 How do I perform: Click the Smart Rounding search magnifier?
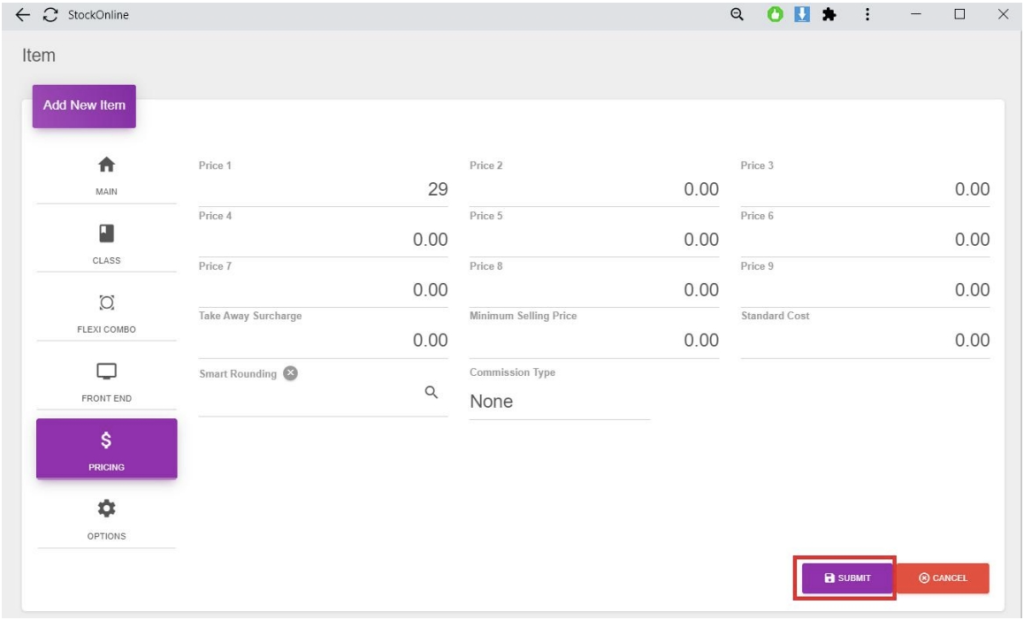431,393
